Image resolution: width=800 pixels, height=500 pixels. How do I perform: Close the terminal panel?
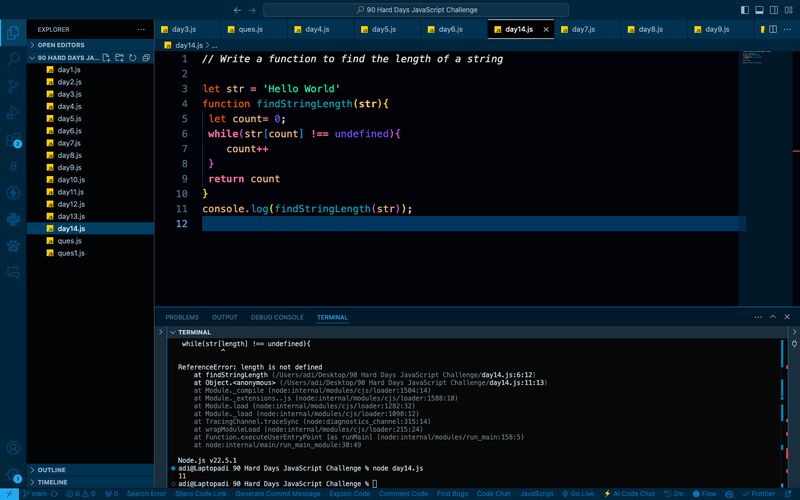click(787, 317)
